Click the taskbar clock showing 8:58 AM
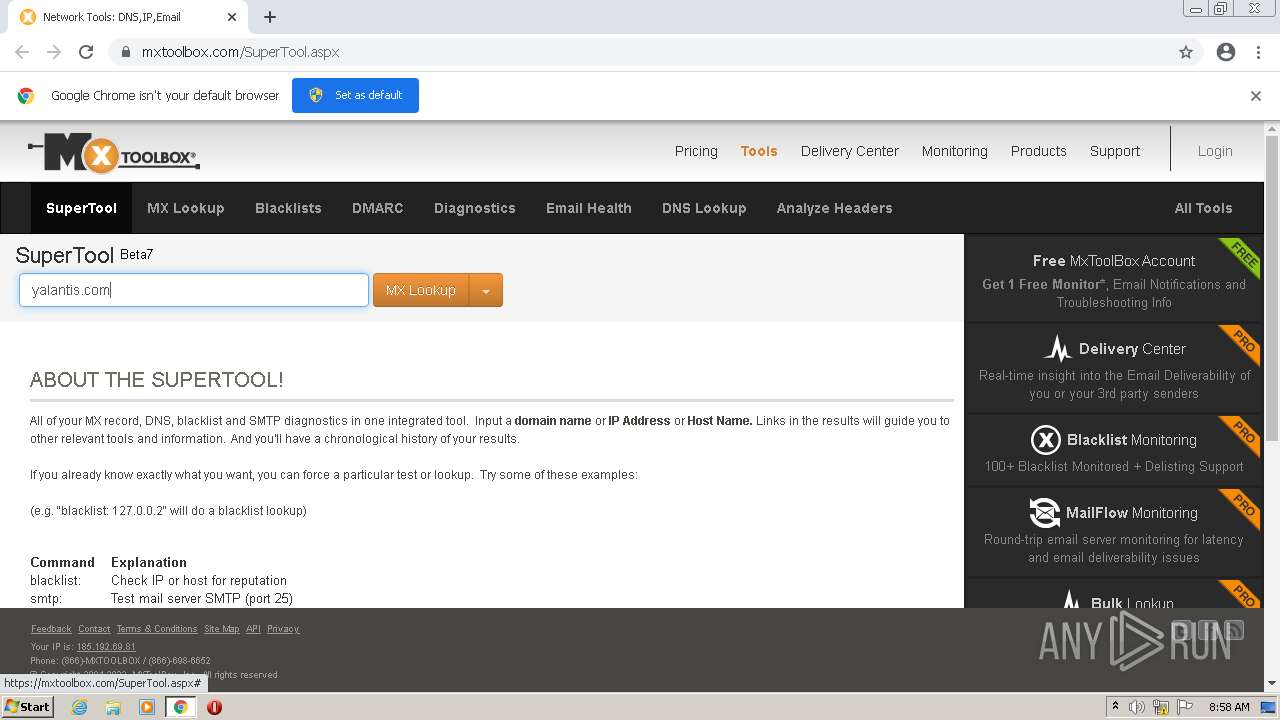The image size is (1280, 720). click(x=1229, y=707)
